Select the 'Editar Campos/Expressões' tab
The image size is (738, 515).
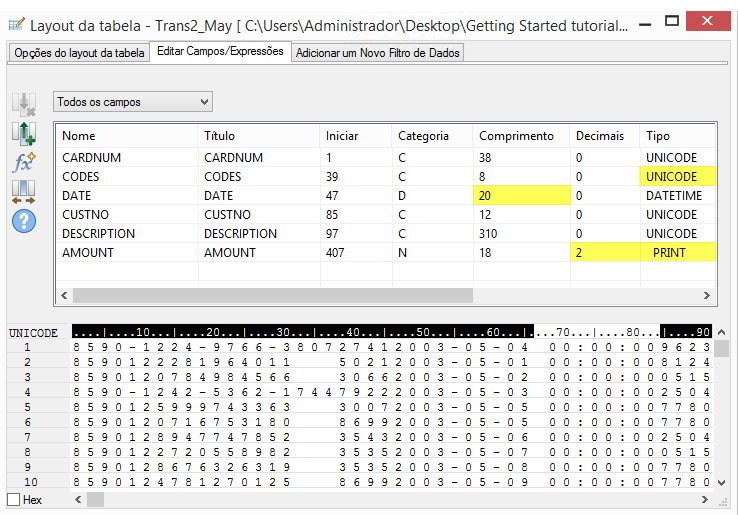pos(220,51)
